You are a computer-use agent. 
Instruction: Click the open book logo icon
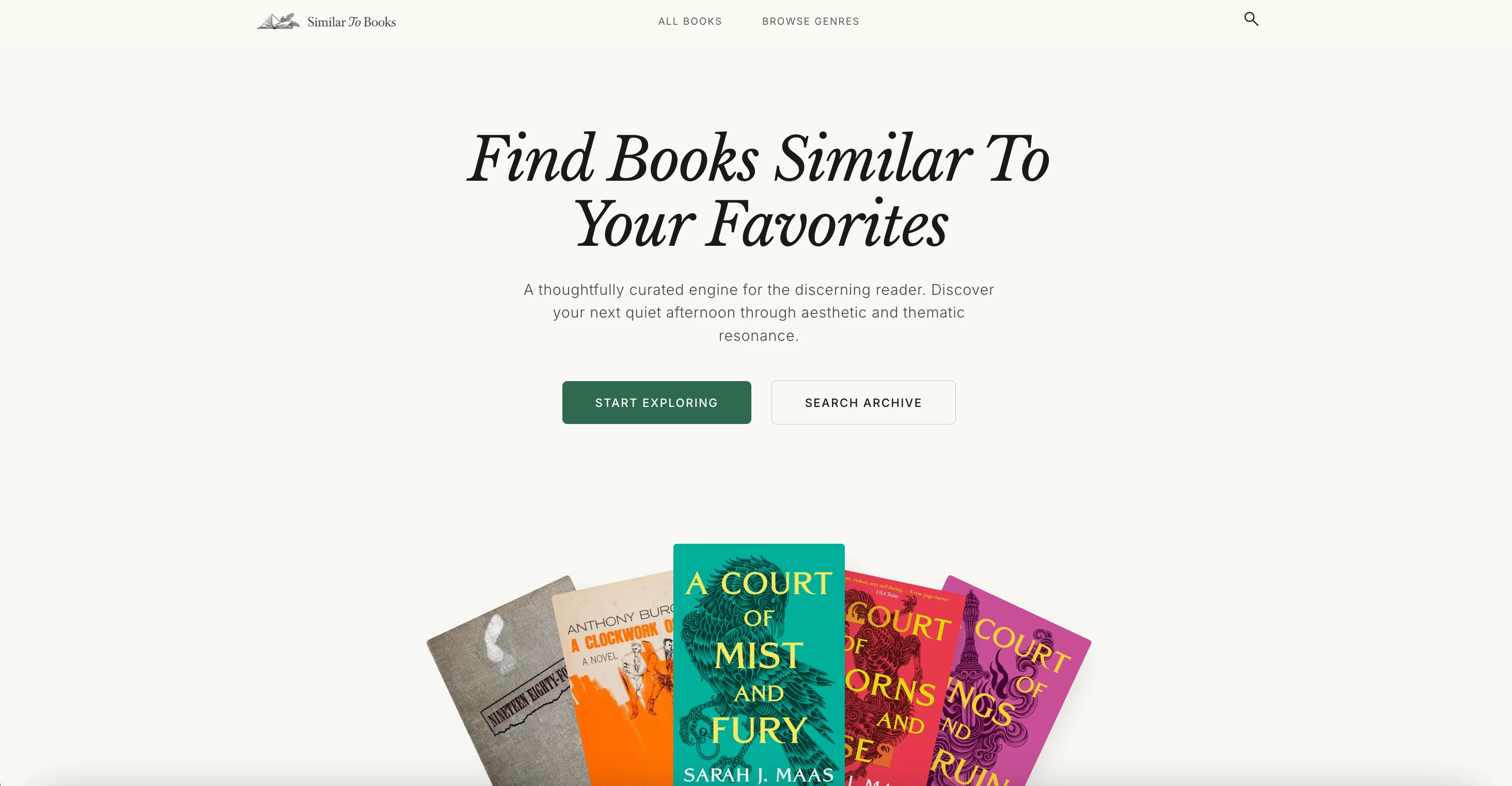point(278,21)
